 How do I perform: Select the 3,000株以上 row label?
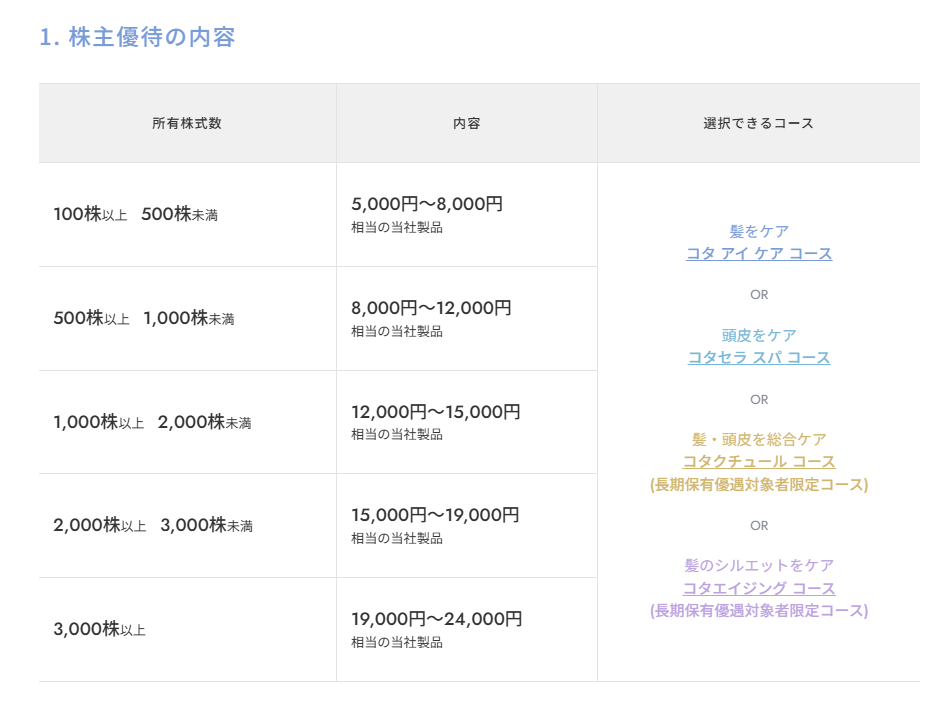point(100,629)
